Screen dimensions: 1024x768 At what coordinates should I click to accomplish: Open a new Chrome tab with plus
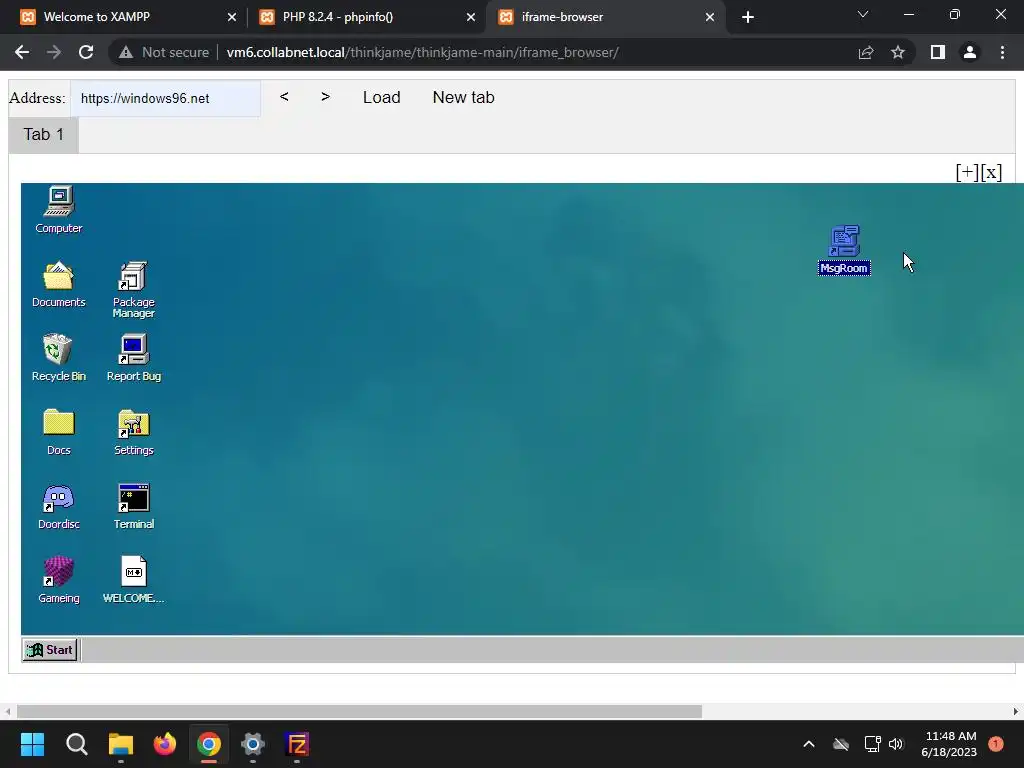point(748,17)
